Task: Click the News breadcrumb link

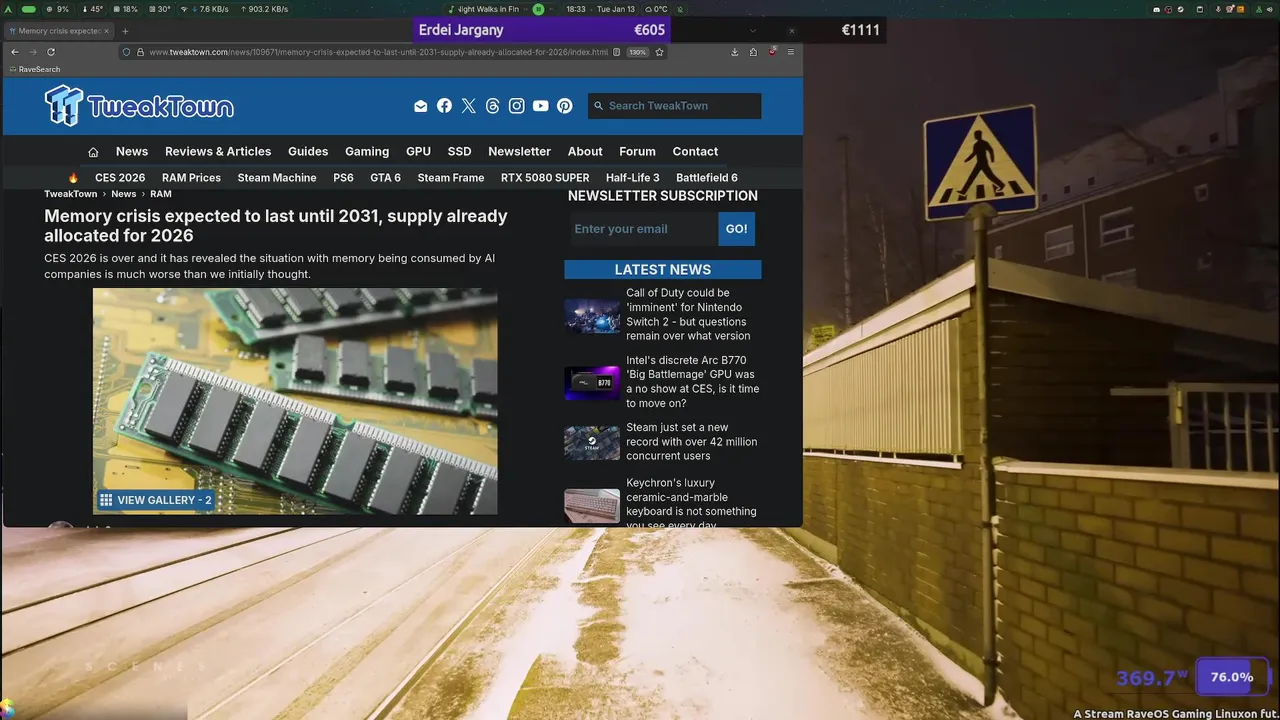Action: click(x=124, y=194)
